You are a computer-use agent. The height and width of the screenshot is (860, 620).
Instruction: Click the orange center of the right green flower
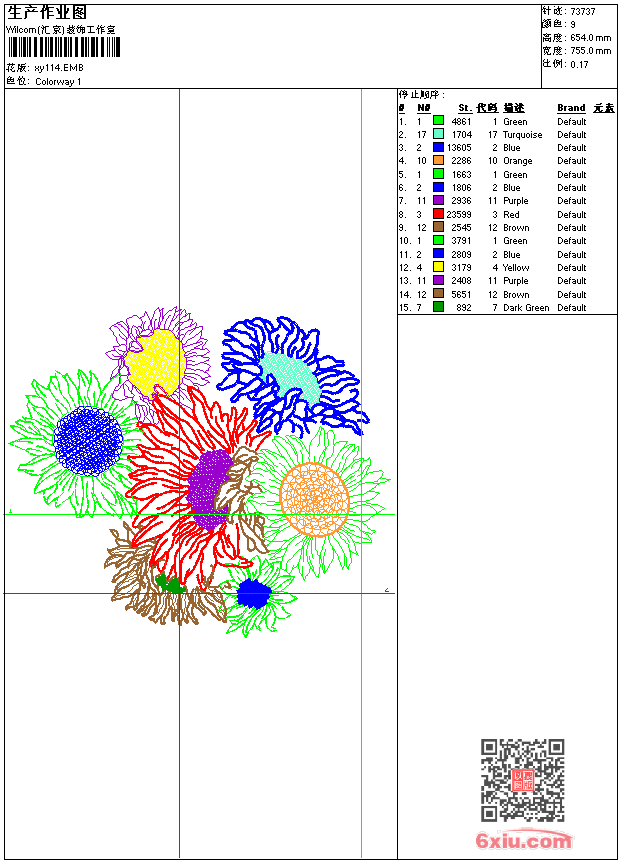(x=314, y=499)
